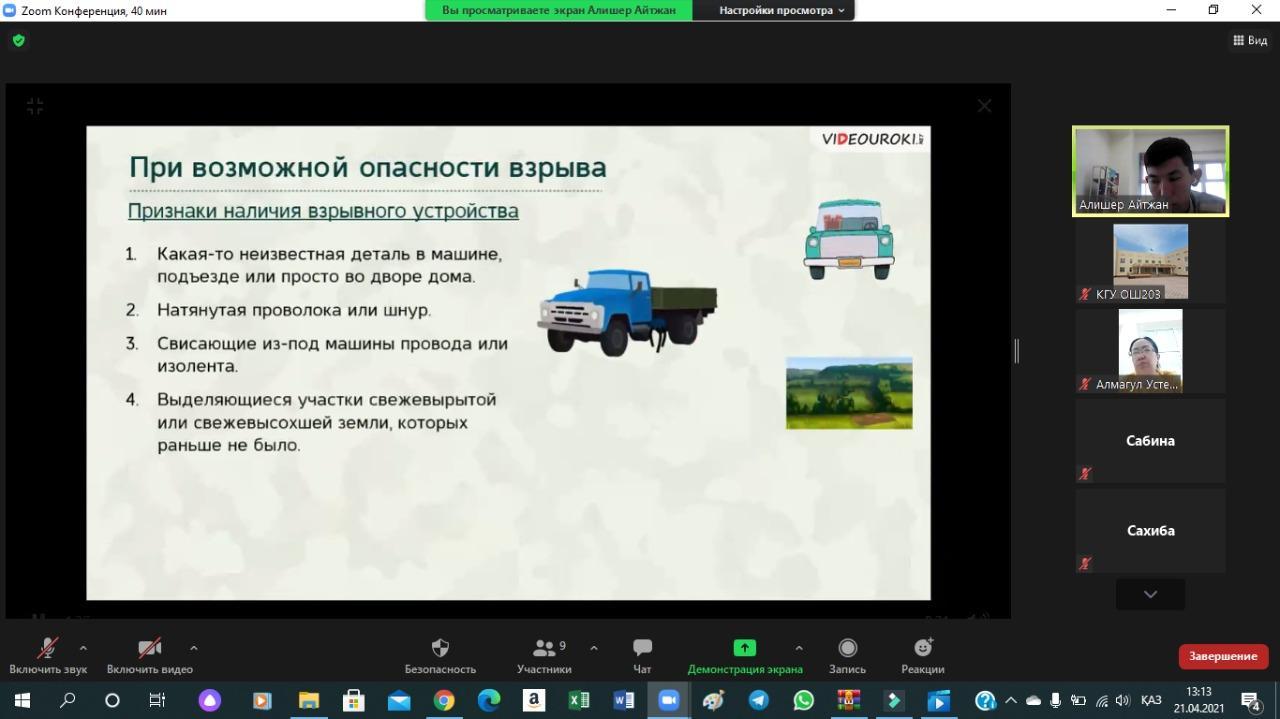The width and height of the screenshot is (1280, 719).
Task: Open the Настройки просмотра dropdown
Action: tap(782, 10)
